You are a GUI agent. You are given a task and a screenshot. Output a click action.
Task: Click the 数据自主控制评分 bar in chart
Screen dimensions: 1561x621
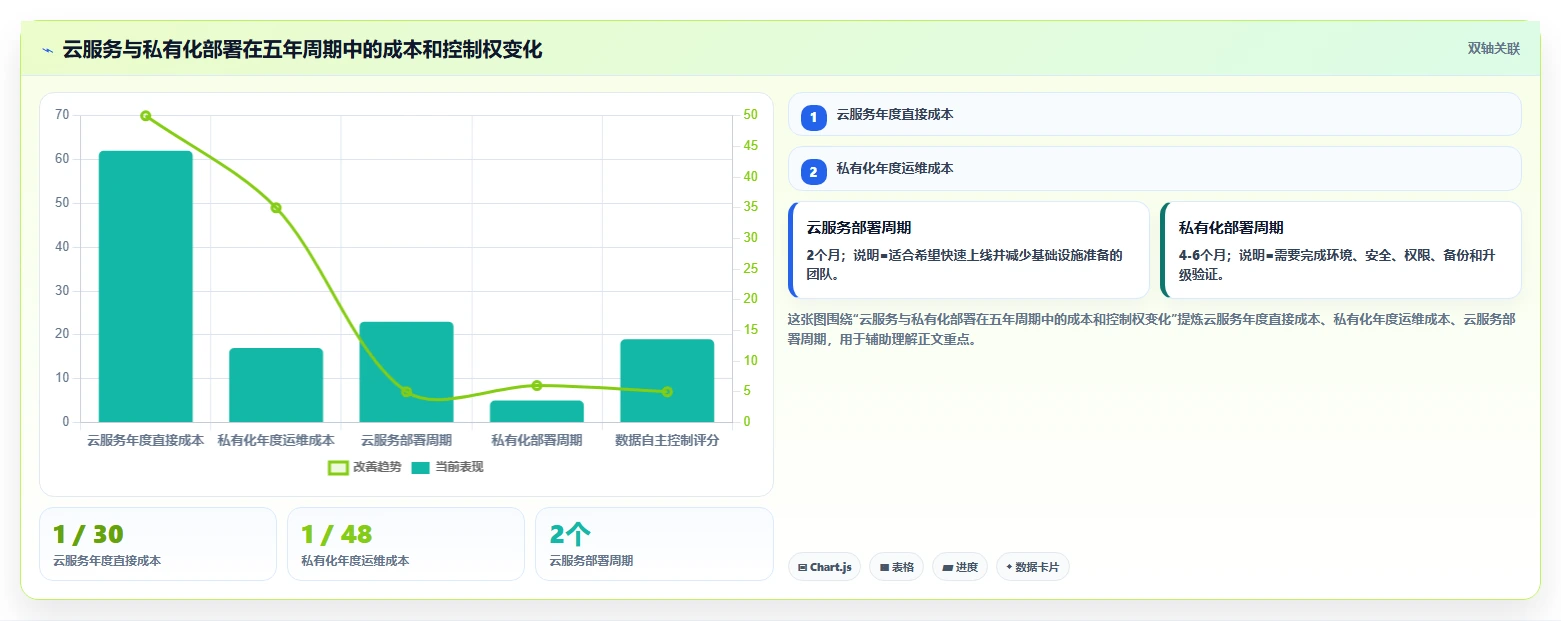click(x=667, y=381)
